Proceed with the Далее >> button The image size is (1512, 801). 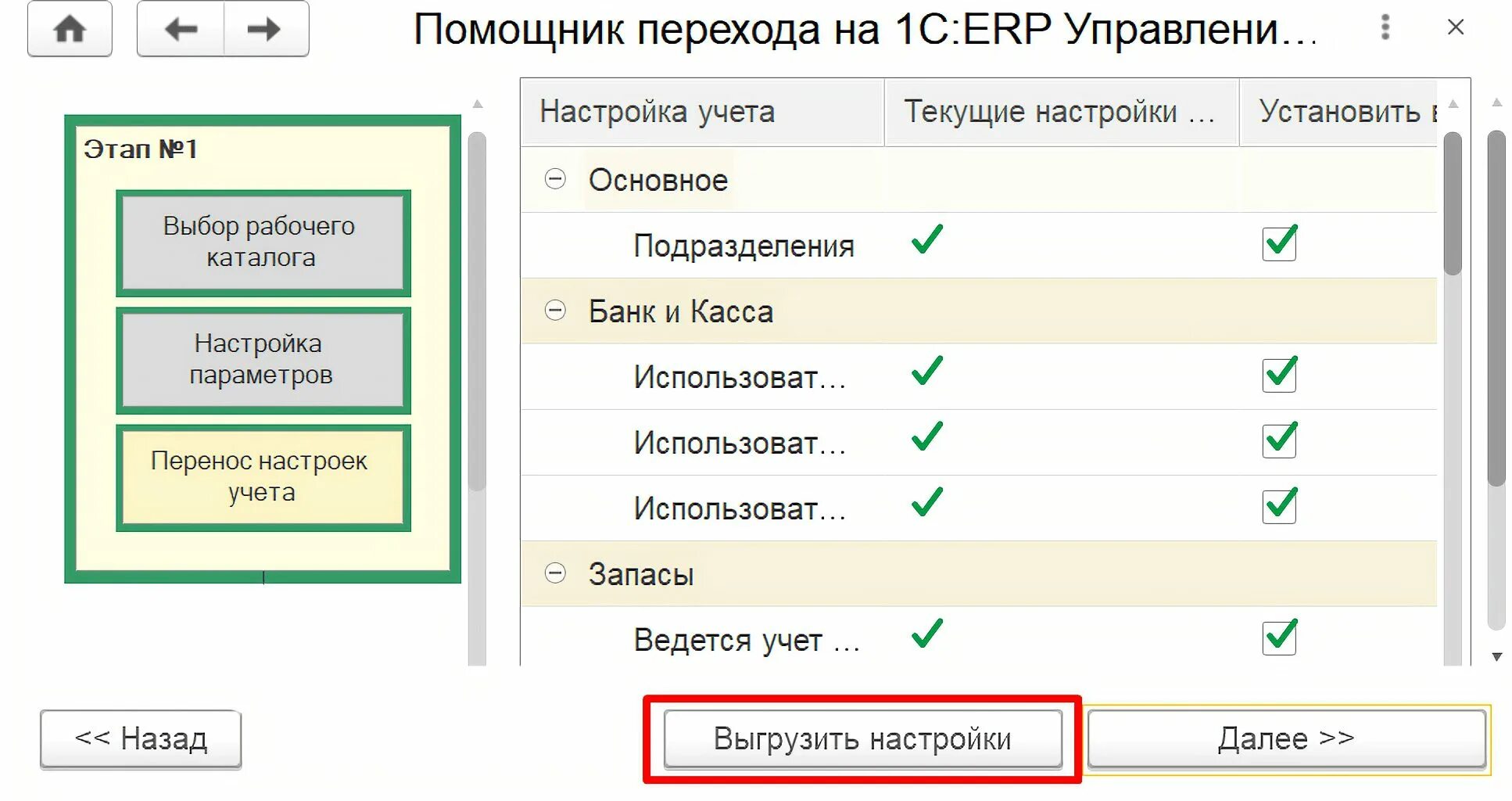pyautogui.click(x=1286, y=738)
